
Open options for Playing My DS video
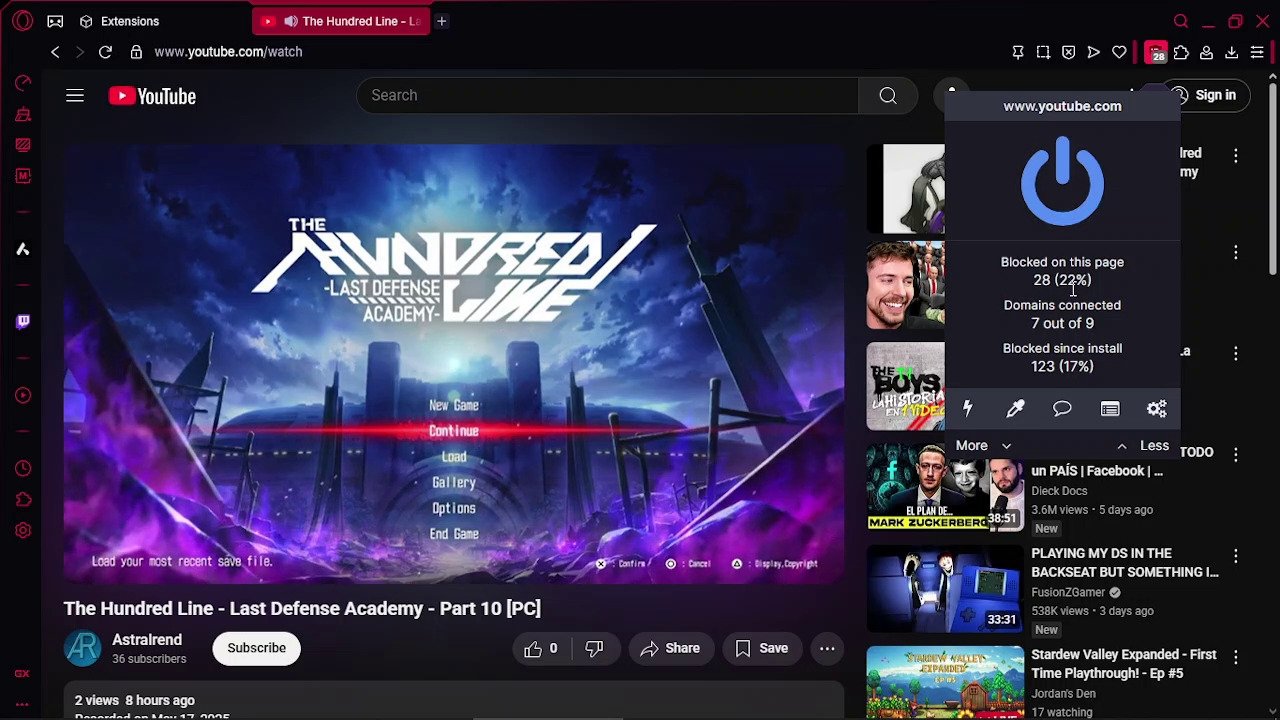point(1236,555)
